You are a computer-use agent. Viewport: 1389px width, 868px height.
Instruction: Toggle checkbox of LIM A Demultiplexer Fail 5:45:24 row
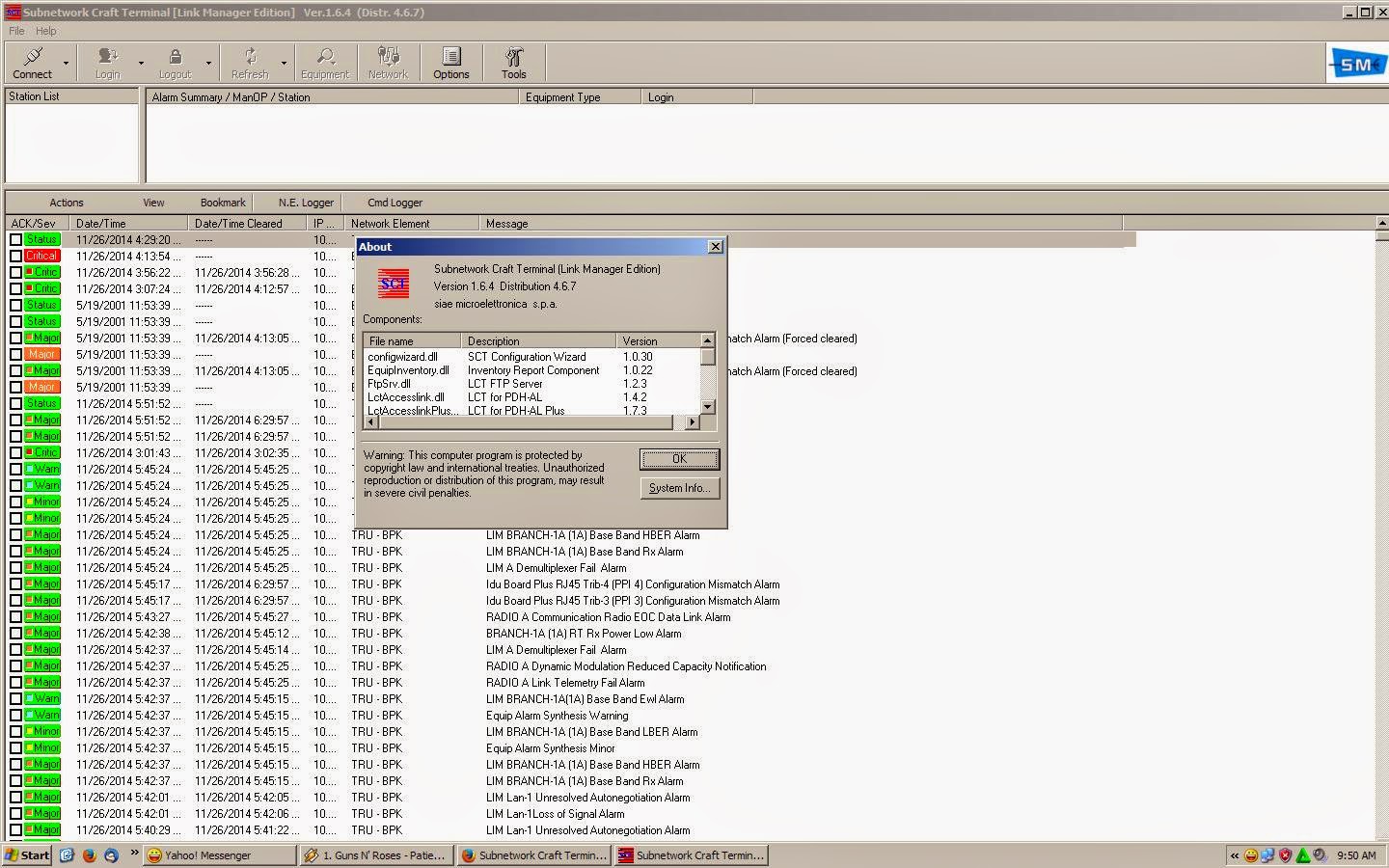click(x=15, y=568)
